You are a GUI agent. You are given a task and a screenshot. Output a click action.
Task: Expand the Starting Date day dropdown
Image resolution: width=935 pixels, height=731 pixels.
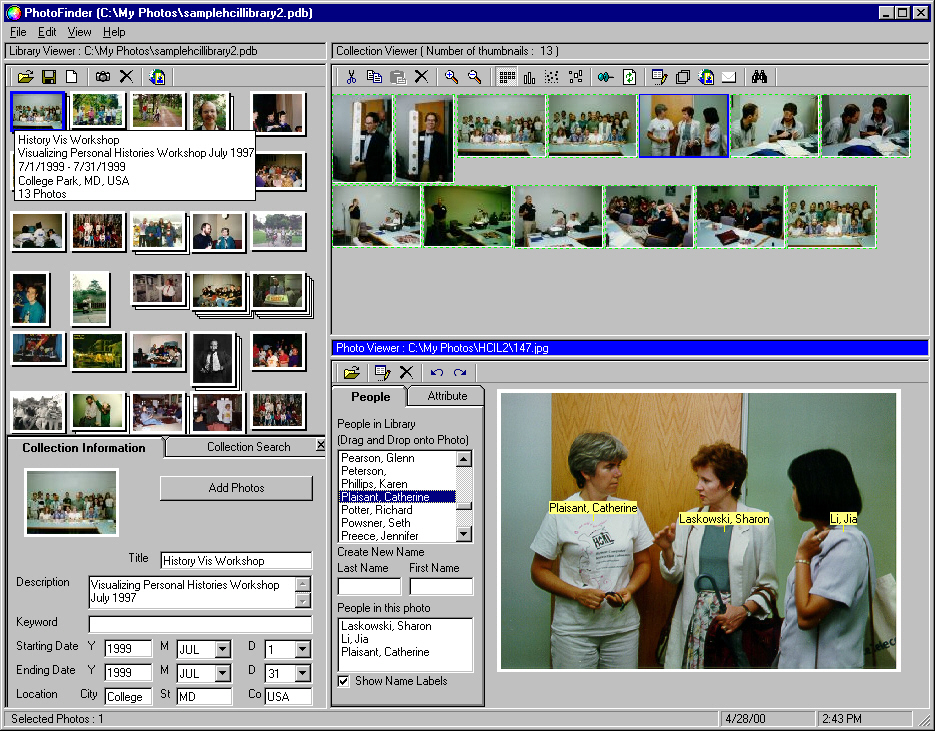pyautogui.click(x=303, y=649)
